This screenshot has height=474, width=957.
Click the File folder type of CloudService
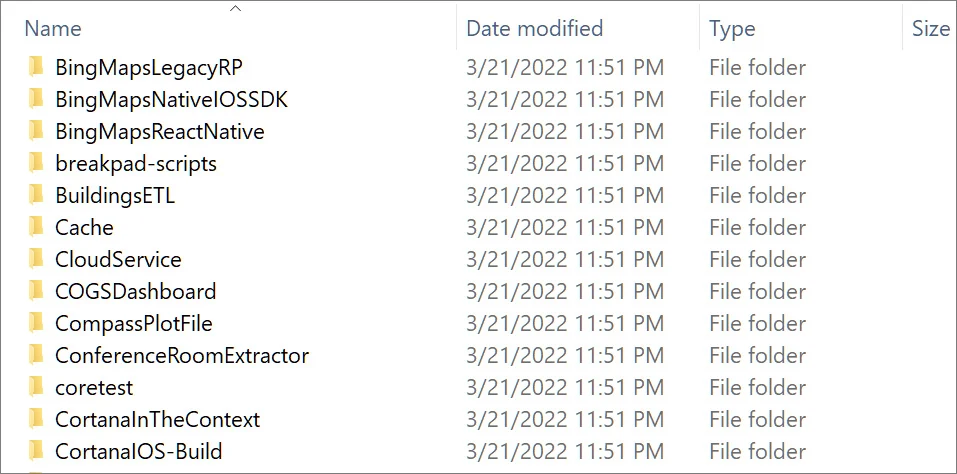pos(757,260)
